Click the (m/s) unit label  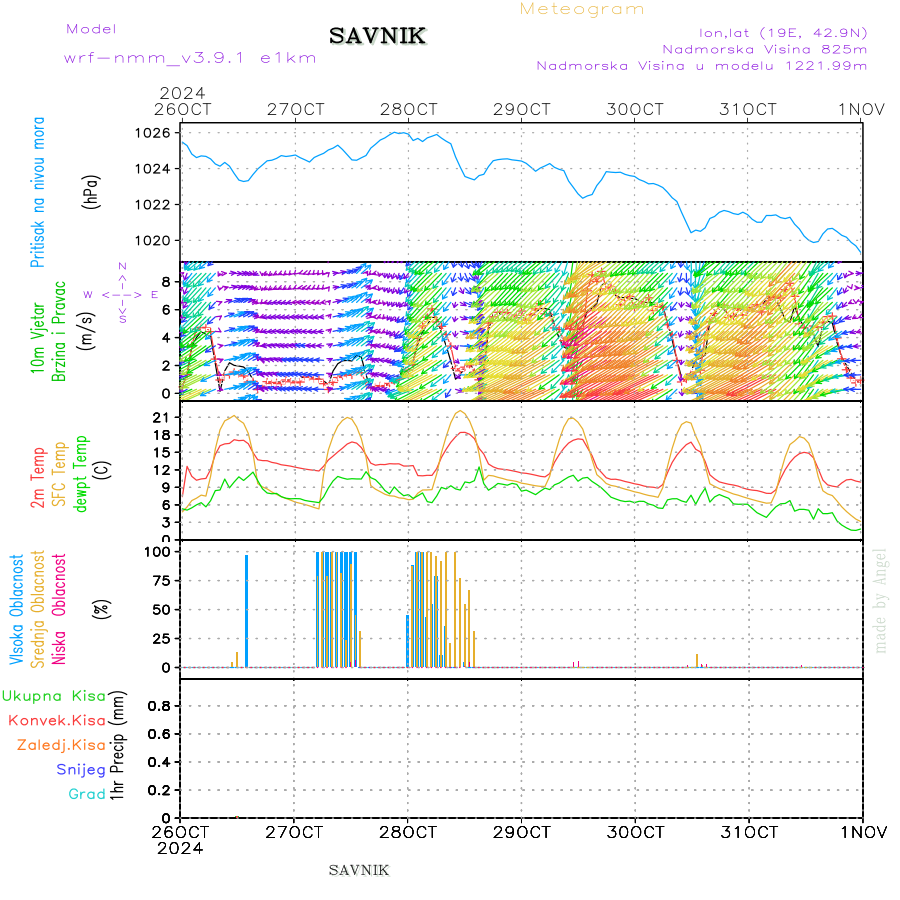coord(86,331)
